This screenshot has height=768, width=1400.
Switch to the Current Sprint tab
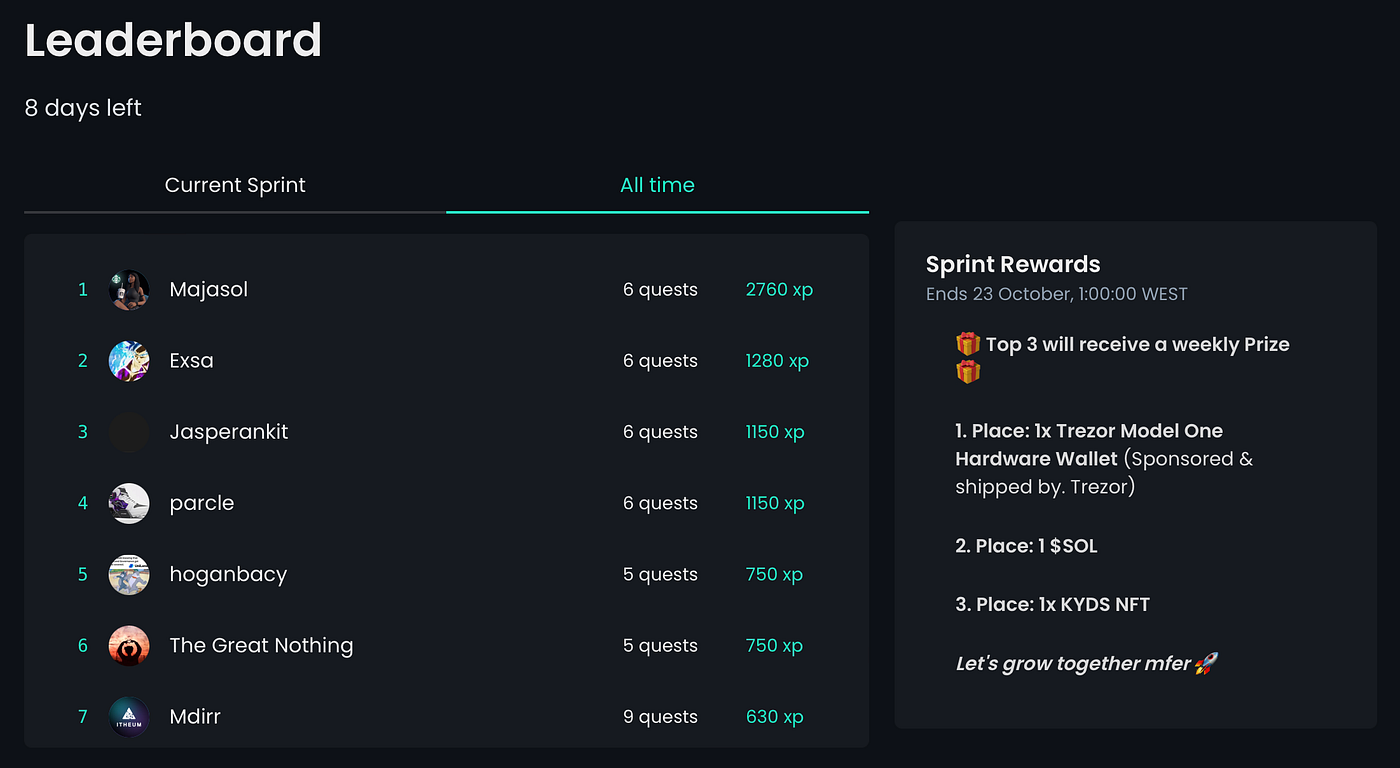(234, 185)
